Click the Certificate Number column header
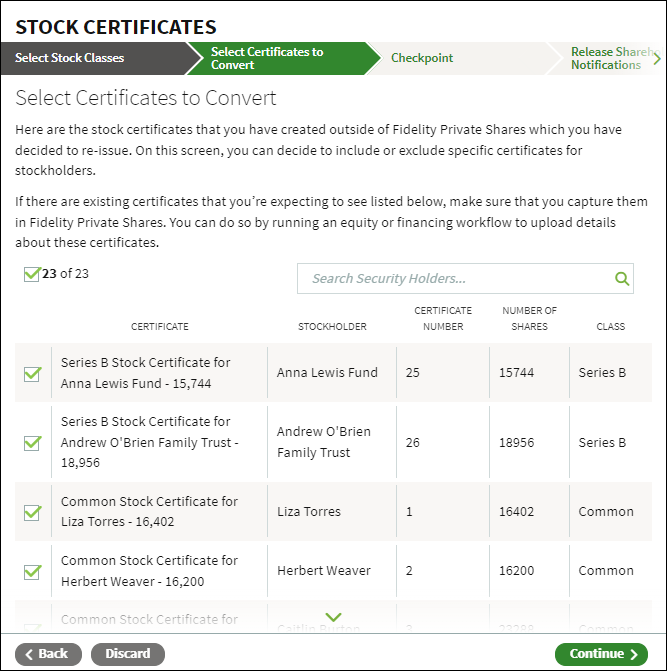667x671 pixels. point(443,318)
